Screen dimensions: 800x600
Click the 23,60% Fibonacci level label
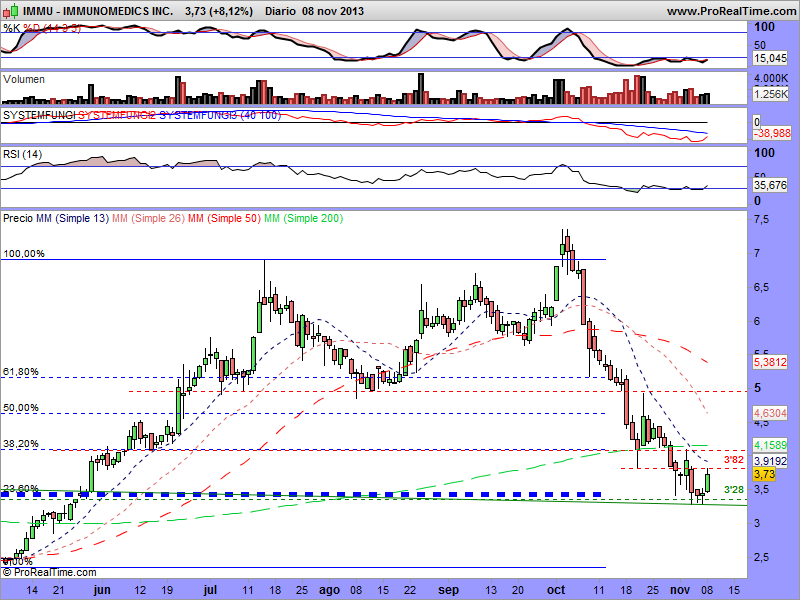(20, 488)
